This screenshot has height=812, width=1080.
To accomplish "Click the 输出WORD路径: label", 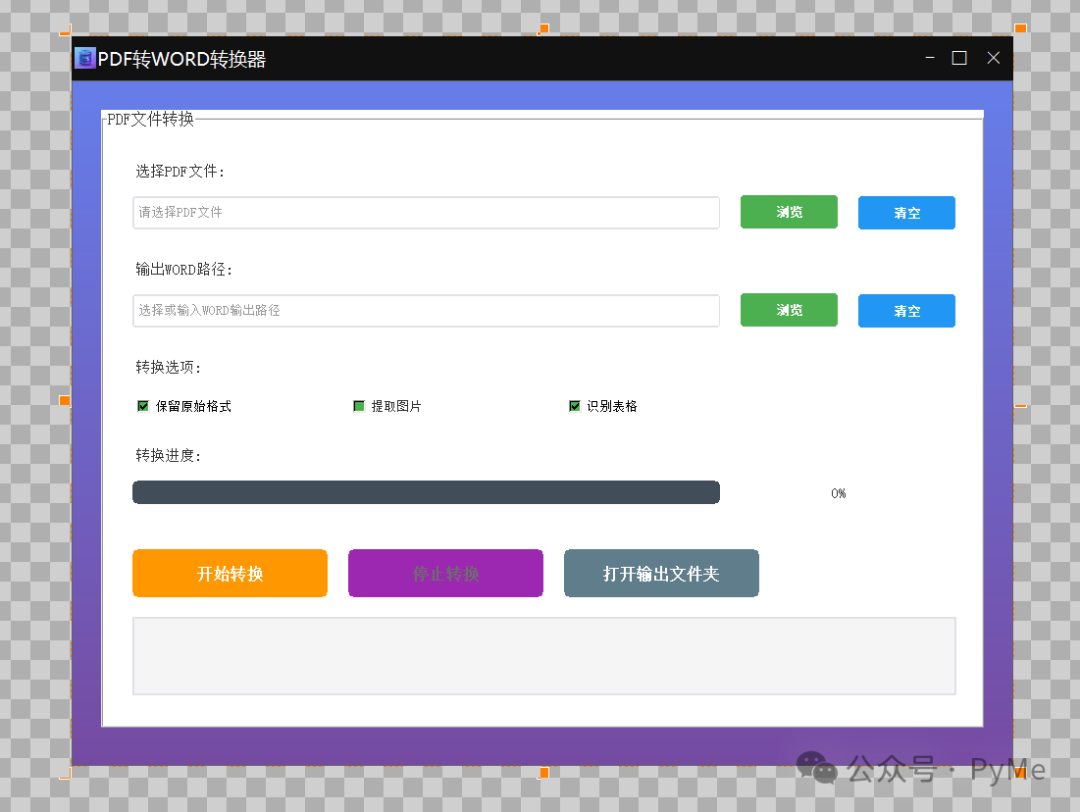I will pyautogui.click(x=184, y=269).
